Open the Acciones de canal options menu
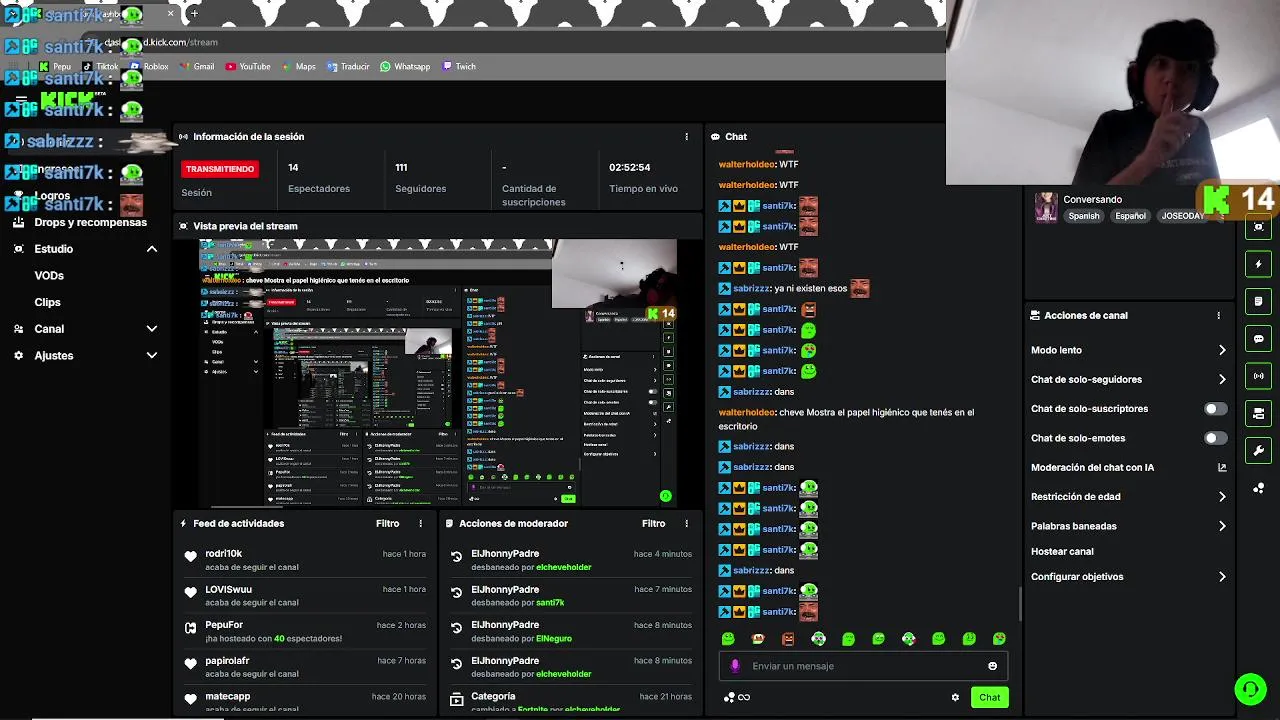Image resolution: width=1280 pixels, height=720 pixels. coord(1218,315)
